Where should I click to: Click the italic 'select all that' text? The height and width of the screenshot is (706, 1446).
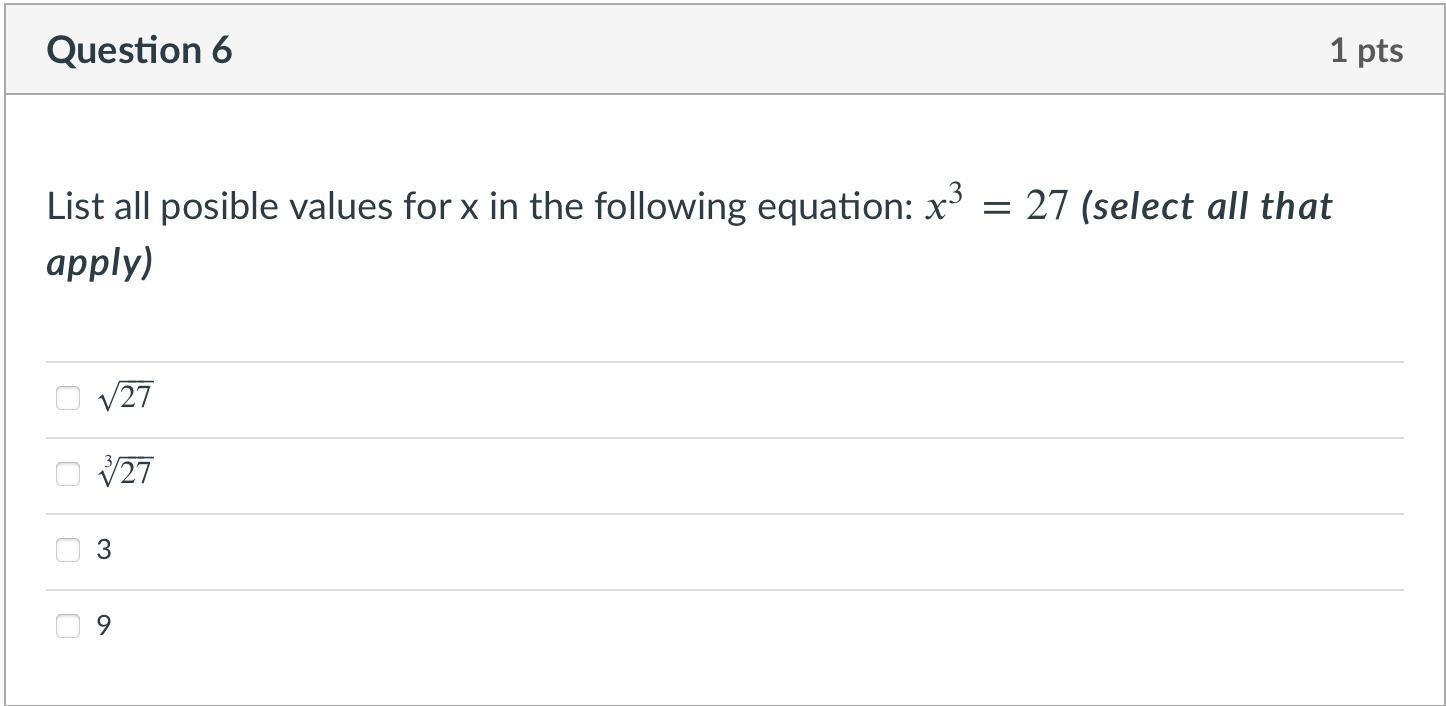coord(1207,207)
